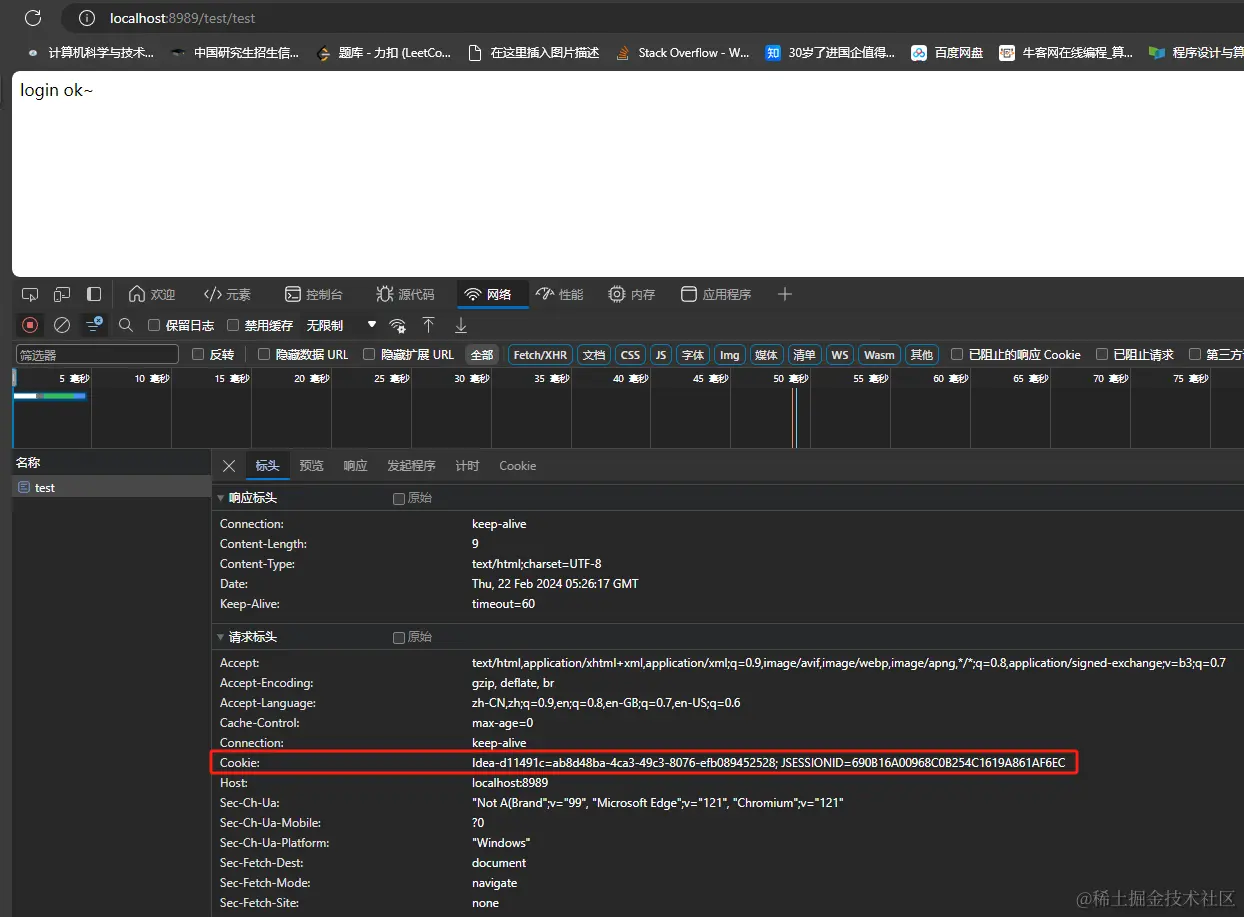Close the request details panel

[x=229, y=466]
